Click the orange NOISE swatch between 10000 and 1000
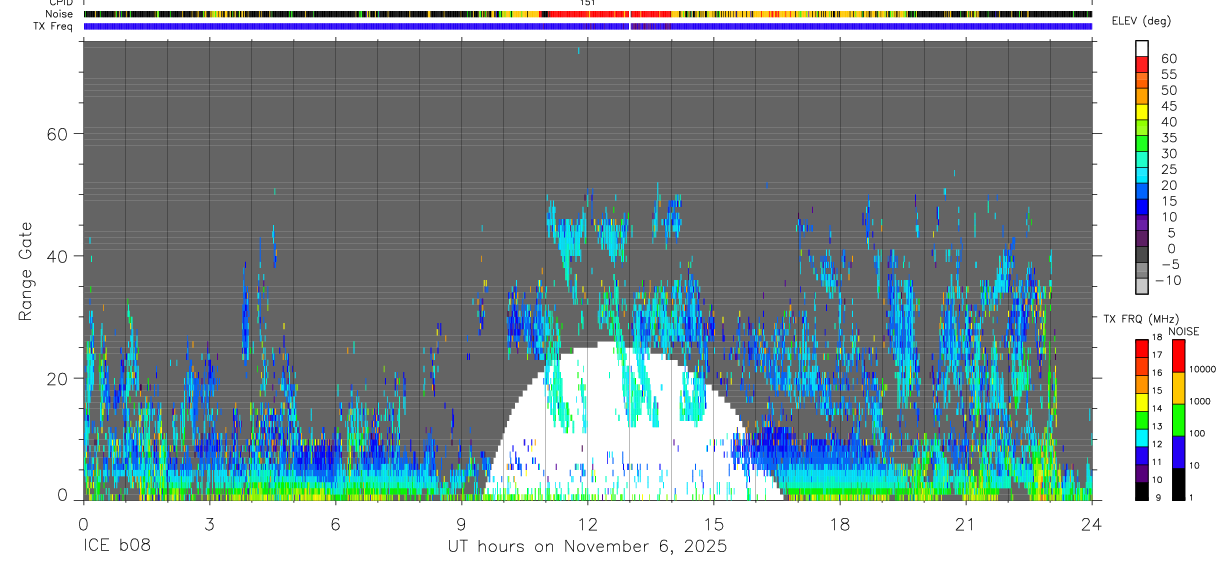Screen dimensions: 1228x567 (1178, 388)
